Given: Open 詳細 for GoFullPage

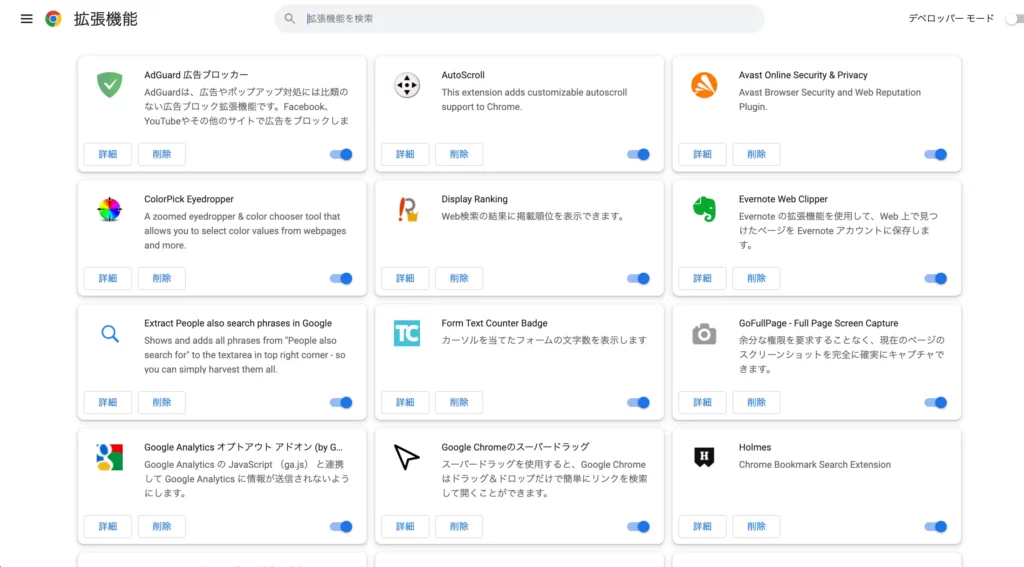Looking at the screenshot, I should click(702, 402).
